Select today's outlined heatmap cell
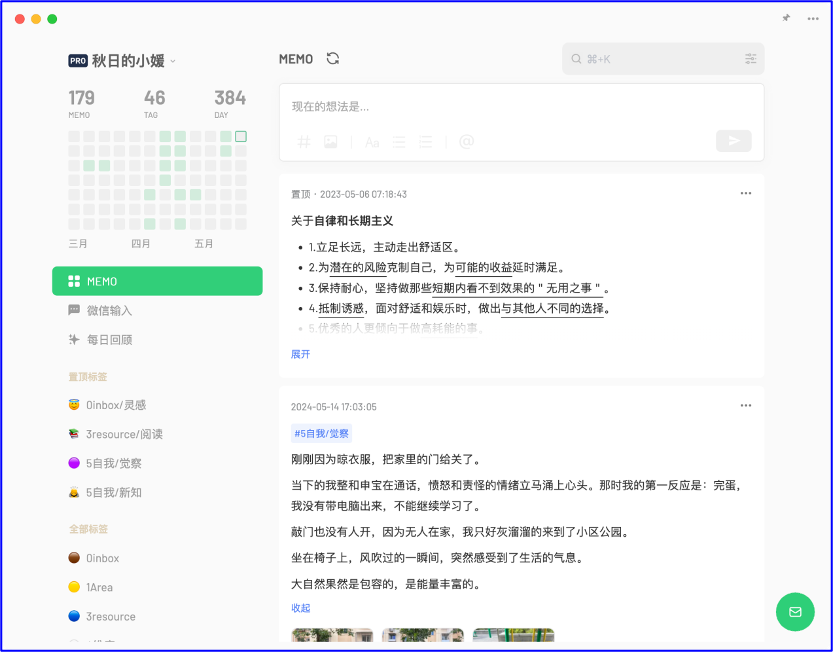This screenshot has width=834, height=652. coord(241,137)
